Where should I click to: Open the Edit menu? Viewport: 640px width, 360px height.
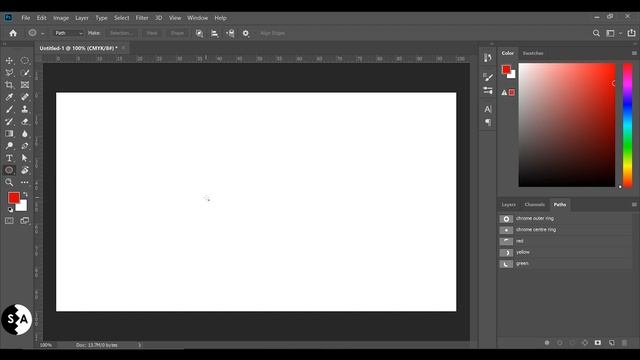pos(42,18)
